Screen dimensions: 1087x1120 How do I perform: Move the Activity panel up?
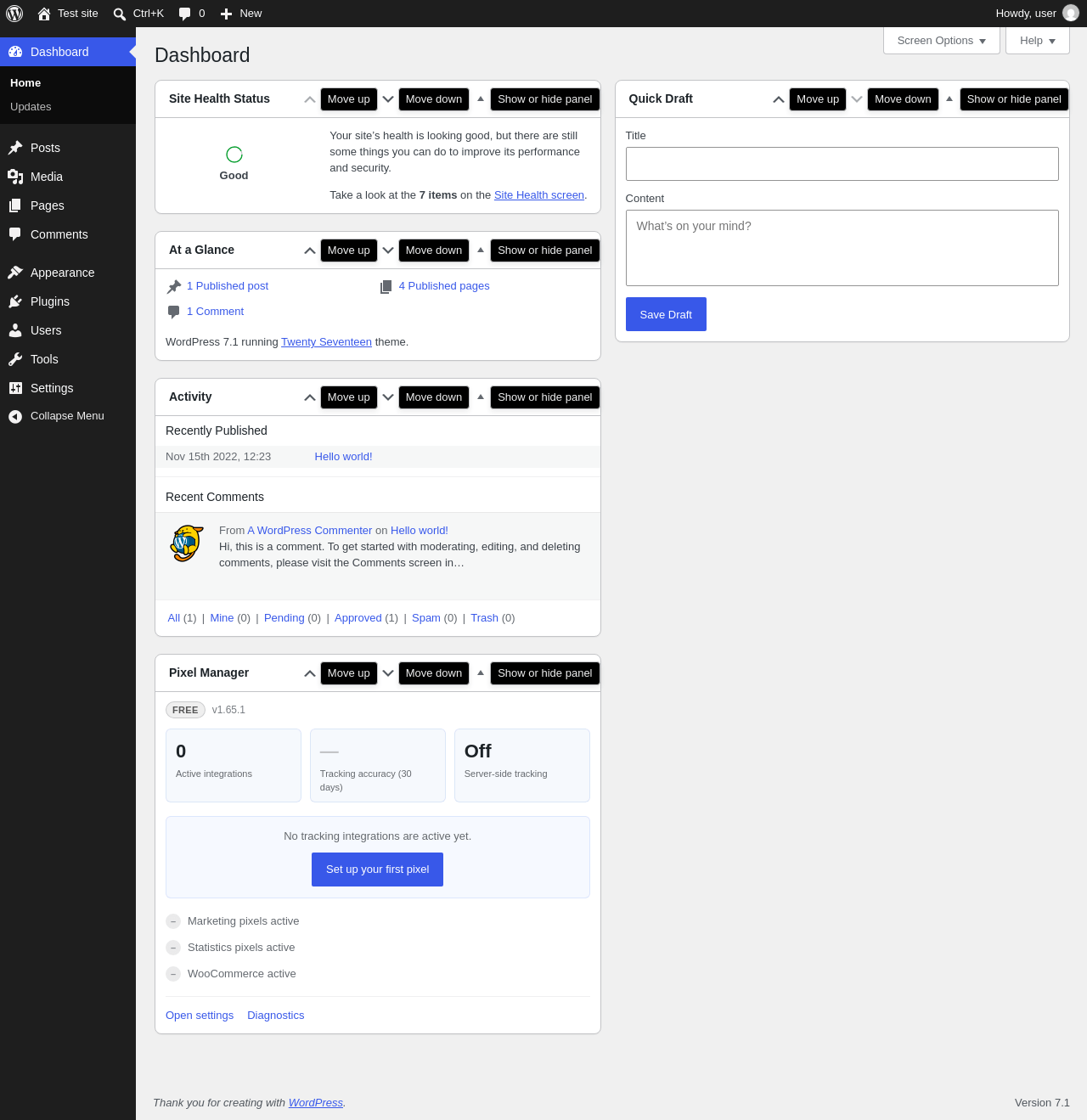(310, 397)
